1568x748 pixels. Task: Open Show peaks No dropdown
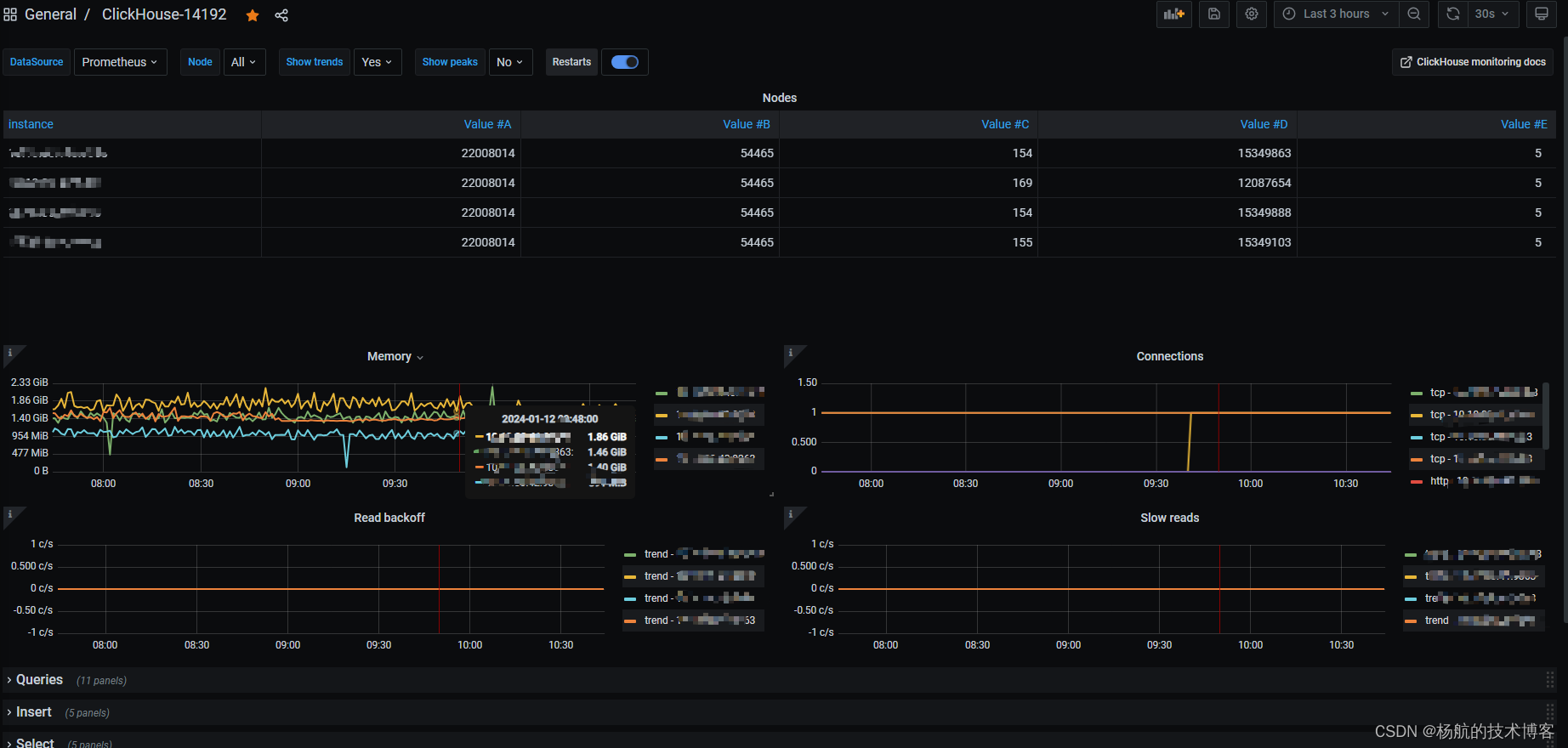(x=510, y=62)
